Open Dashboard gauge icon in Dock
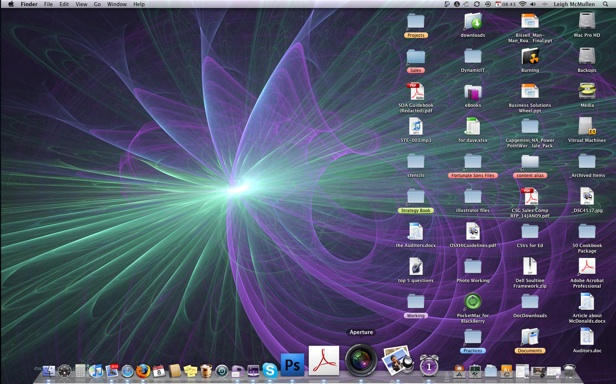Viewport: 616px width, 384px height. tap(64, 371)
